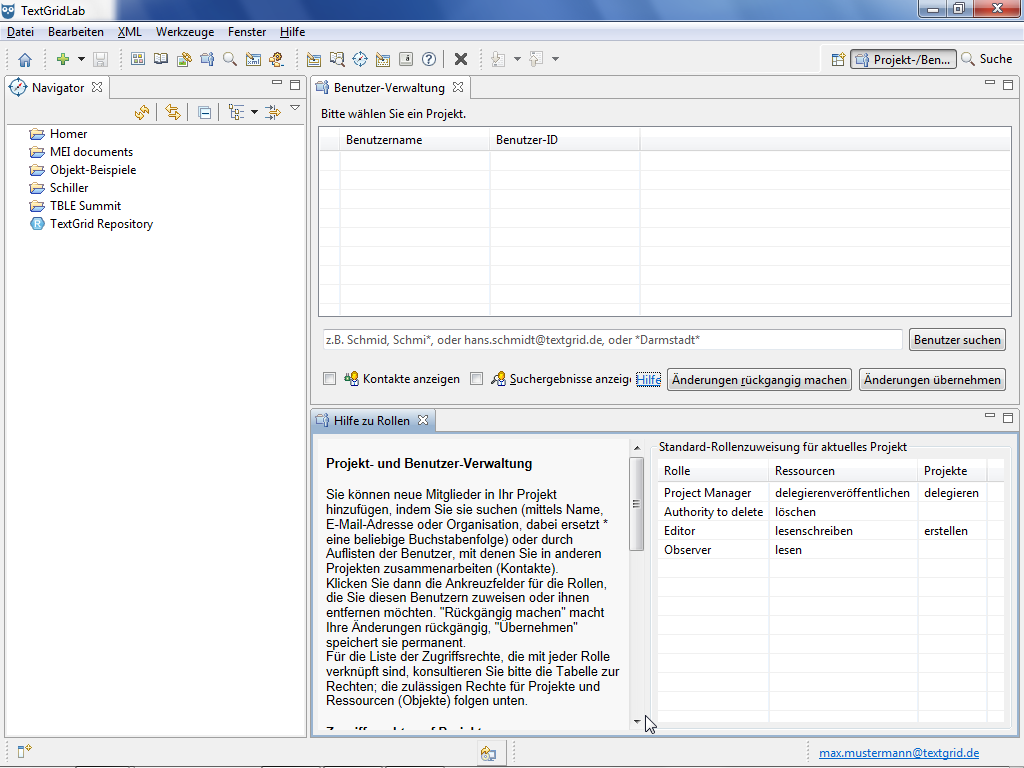Enable the Kontakte anzeigen checkbox
This screenshot has height=768, width=1024.
pos(329,379)
